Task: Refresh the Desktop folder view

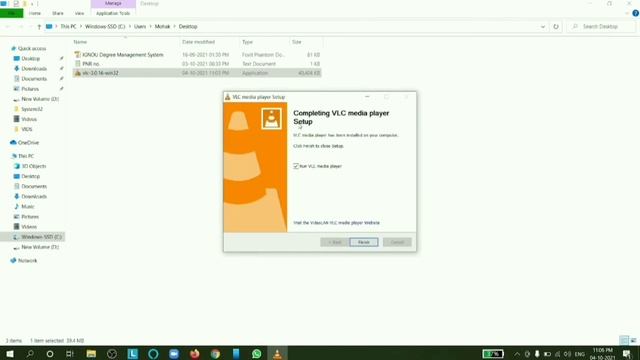Action: 556,27
